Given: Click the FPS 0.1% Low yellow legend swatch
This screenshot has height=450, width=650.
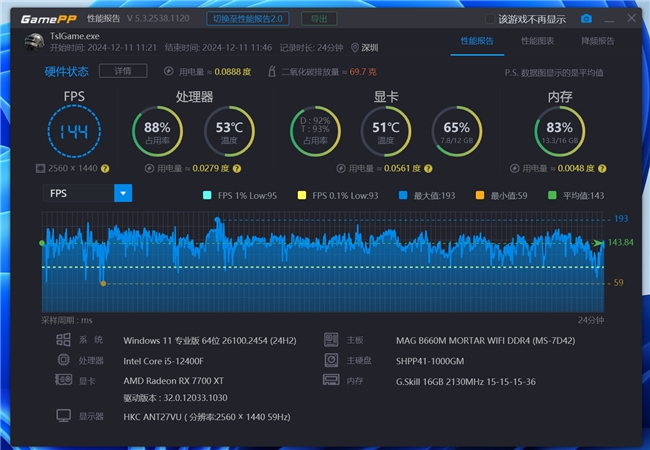Looking at the screenshot, I should tap(302, 195).
